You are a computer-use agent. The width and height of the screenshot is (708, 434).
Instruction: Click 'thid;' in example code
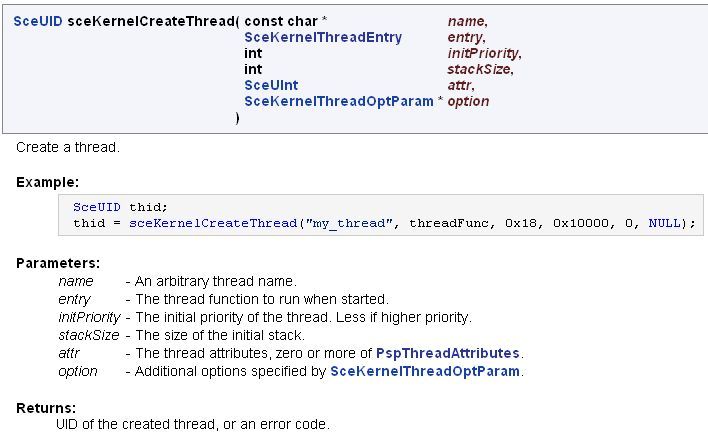point(148,207)
